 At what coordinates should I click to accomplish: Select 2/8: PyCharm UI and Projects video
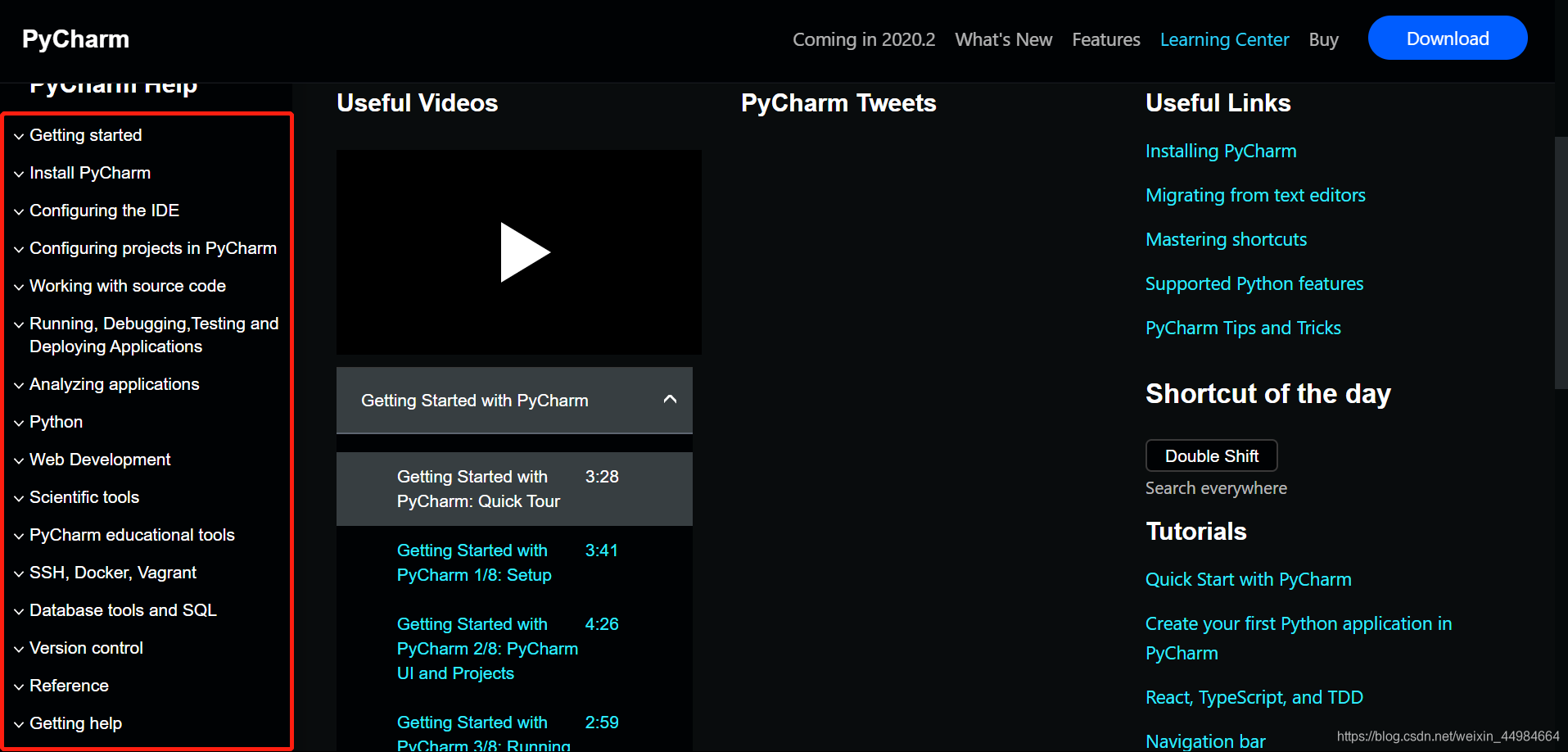(514, 649)
